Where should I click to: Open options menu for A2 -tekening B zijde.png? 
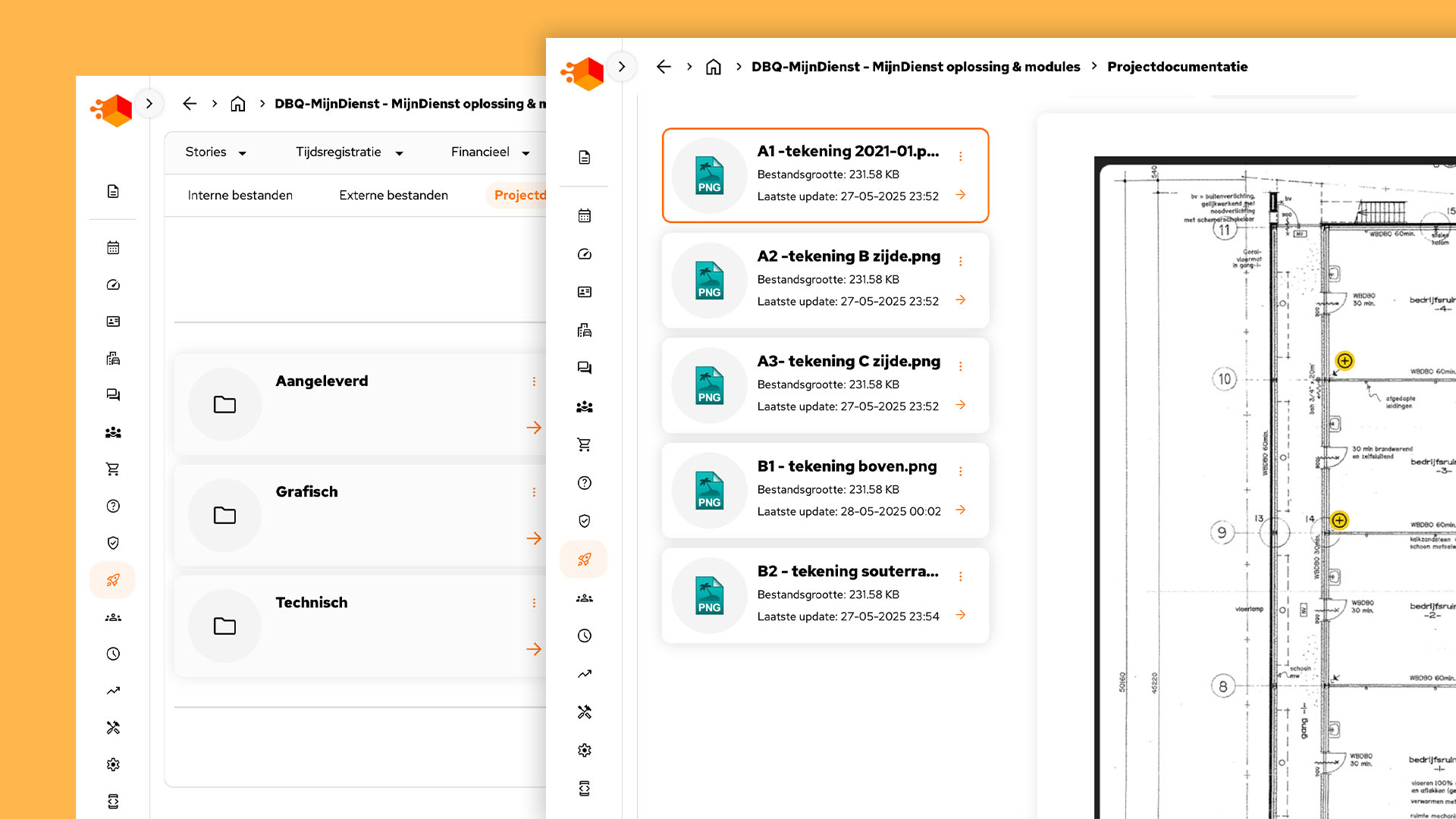(x=960, y=262)
